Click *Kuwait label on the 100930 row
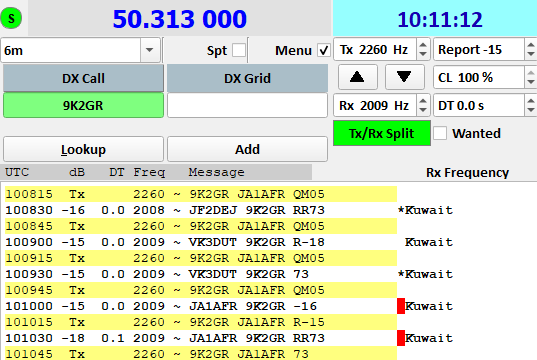 pos(425,274)
